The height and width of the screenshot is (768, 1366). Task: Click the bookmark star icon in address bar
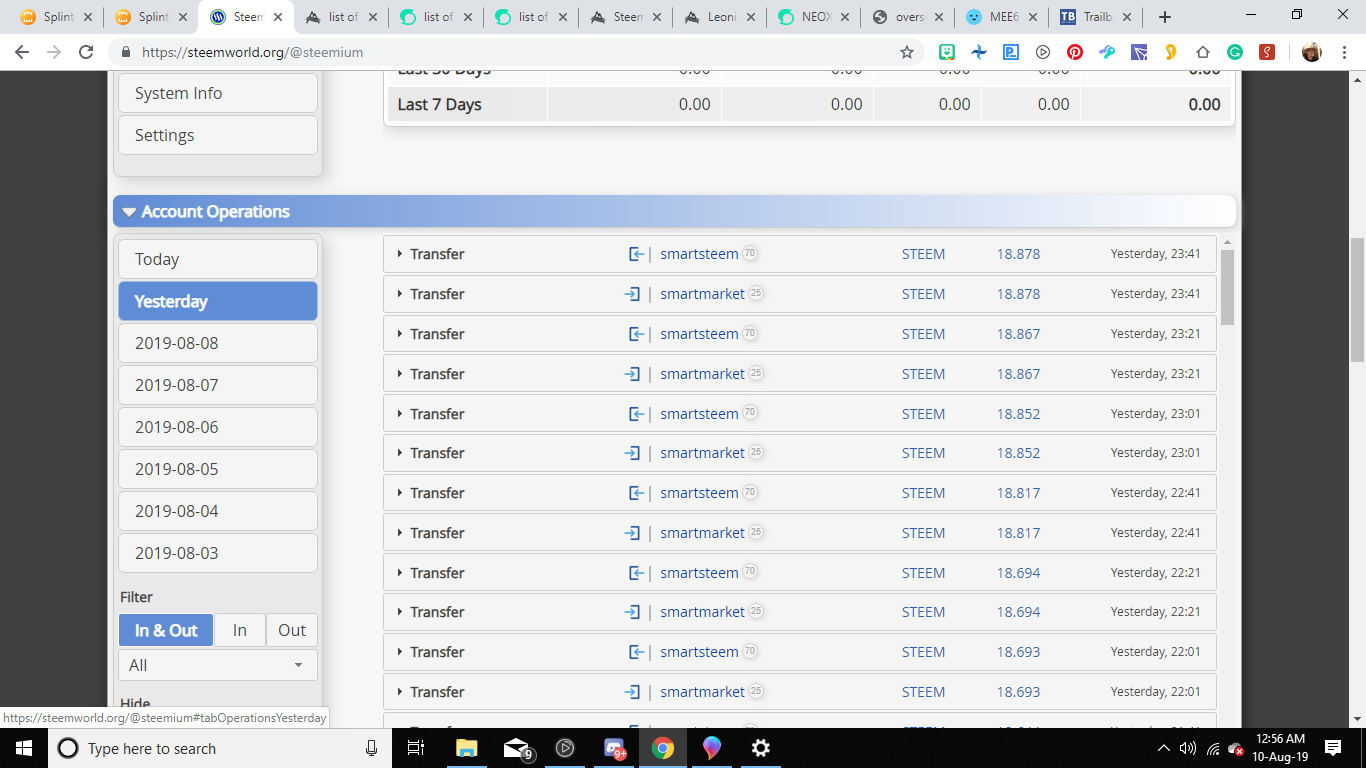[906, 52]
